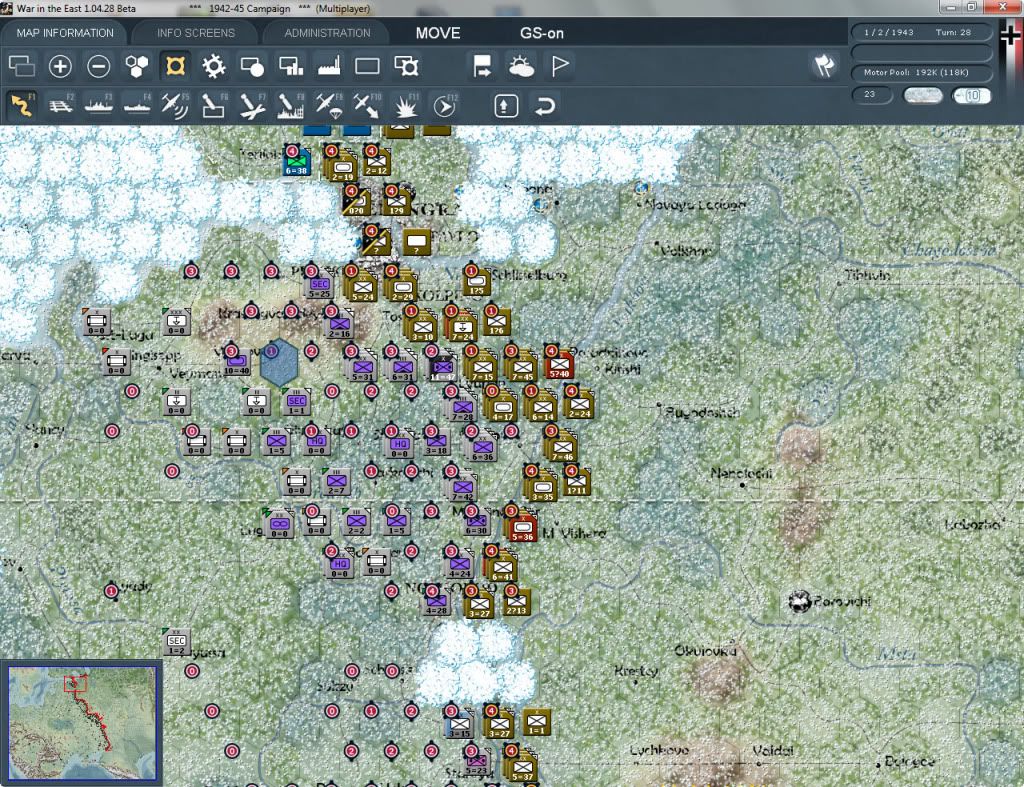Viewport: 1024px width, 787px height.
Task: Select the red 5=40 infantry counter
Action: [x=559, y=365]
